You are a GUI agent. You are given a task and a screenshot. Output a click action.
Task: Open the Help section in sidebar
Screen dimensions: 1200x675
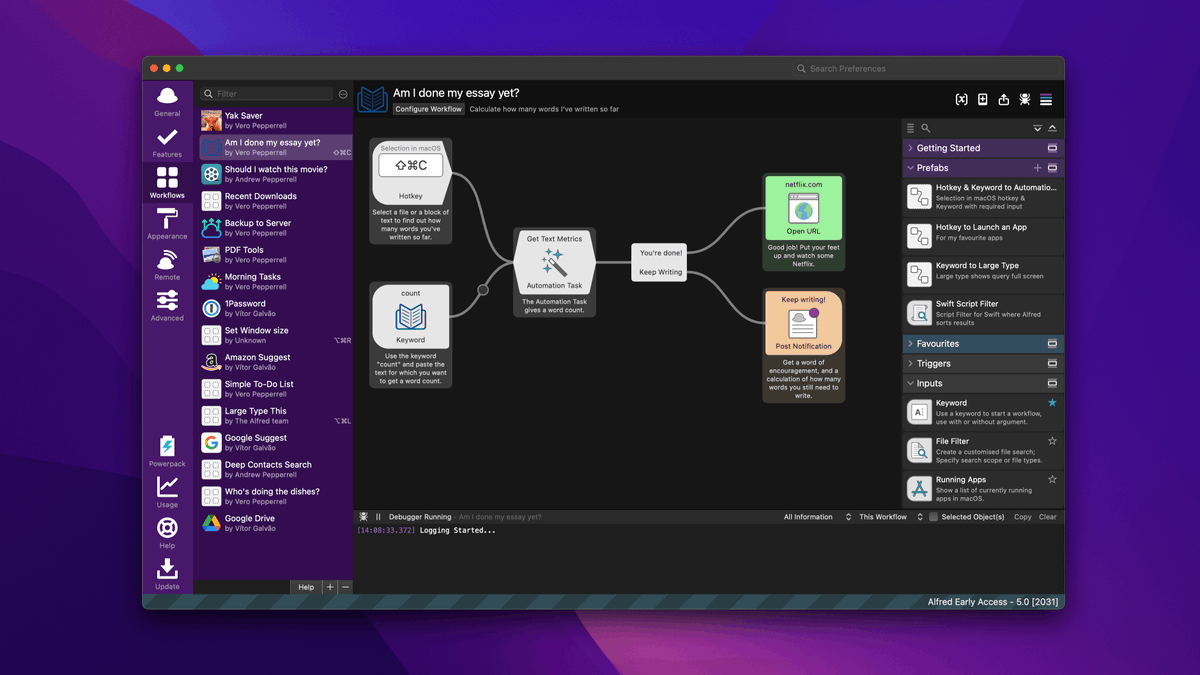point(167,533)
